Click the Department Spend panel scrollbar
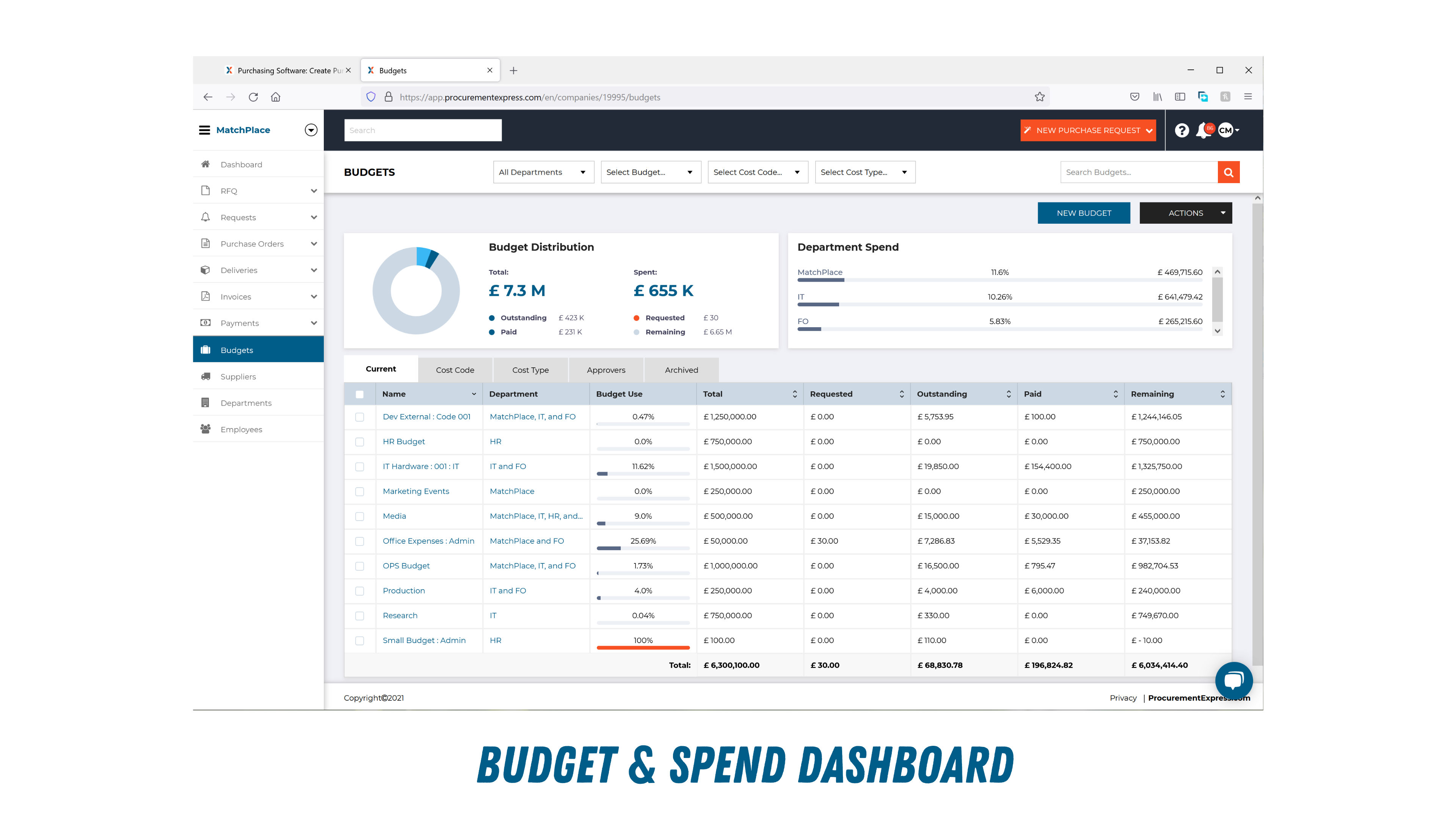1456x819 pixels. [x=1218, y=300]
